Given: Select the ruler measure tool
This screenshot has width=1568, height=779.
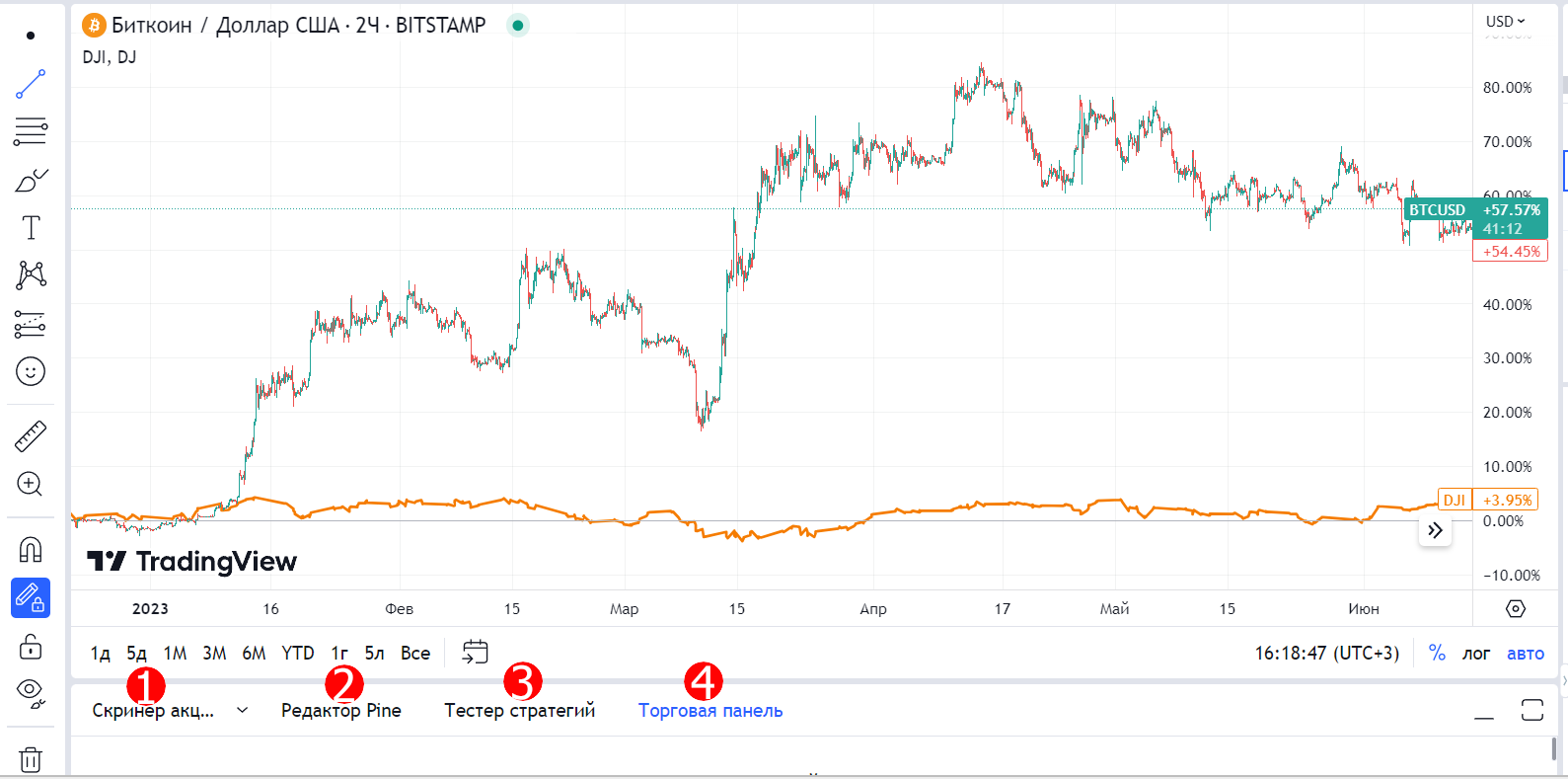Looking at the screenshot, I should (31, 436).
